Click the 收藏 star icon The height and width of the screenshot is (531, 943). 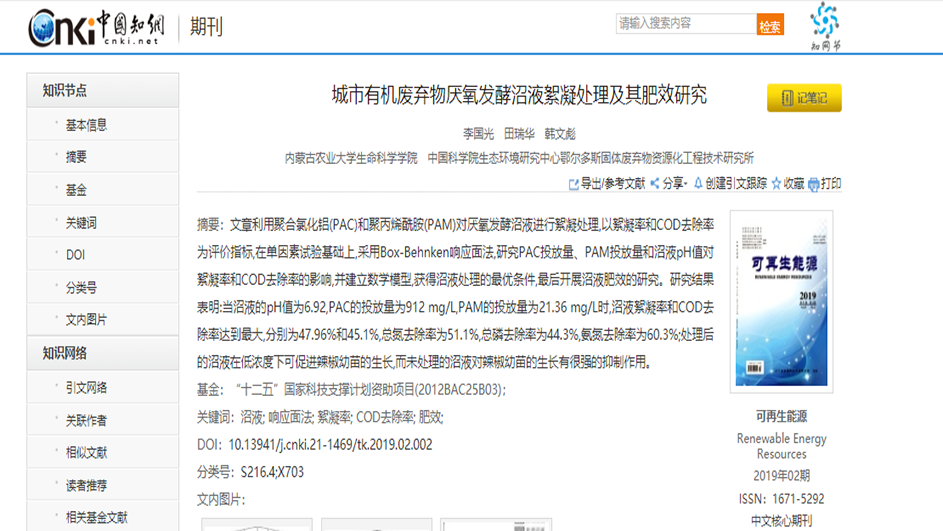(776, 183)
